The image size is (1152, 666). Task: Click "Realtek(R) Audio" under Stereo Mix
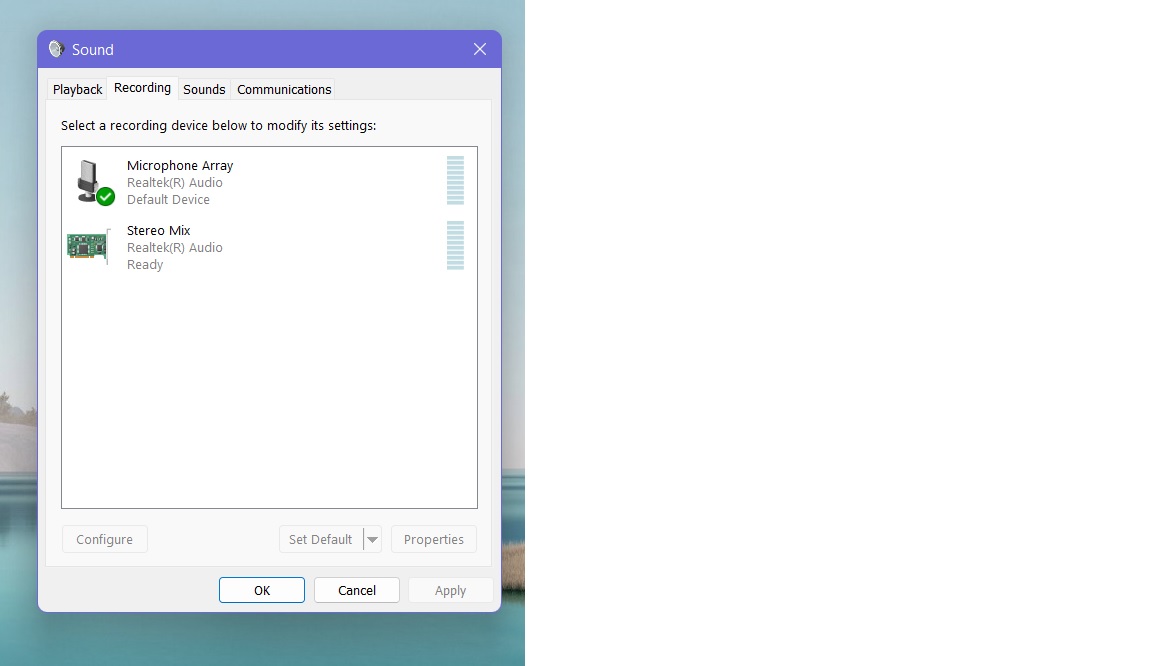175,248
